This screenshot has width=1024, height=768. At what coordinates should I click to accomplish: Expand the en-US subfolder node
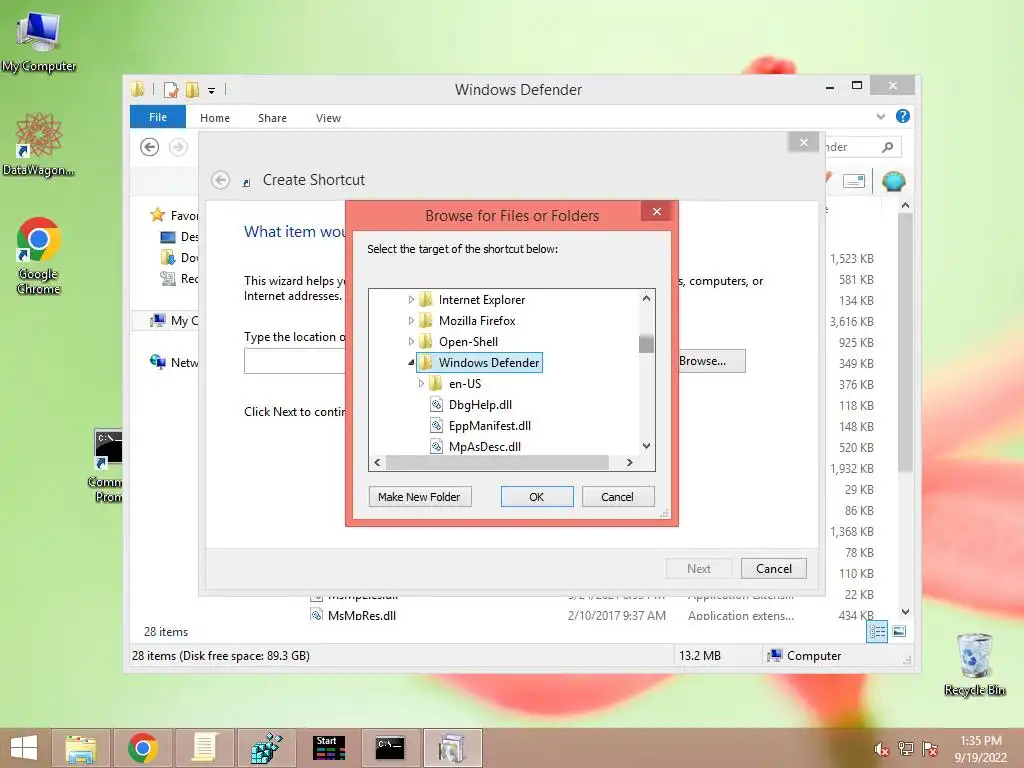[421, 383]
